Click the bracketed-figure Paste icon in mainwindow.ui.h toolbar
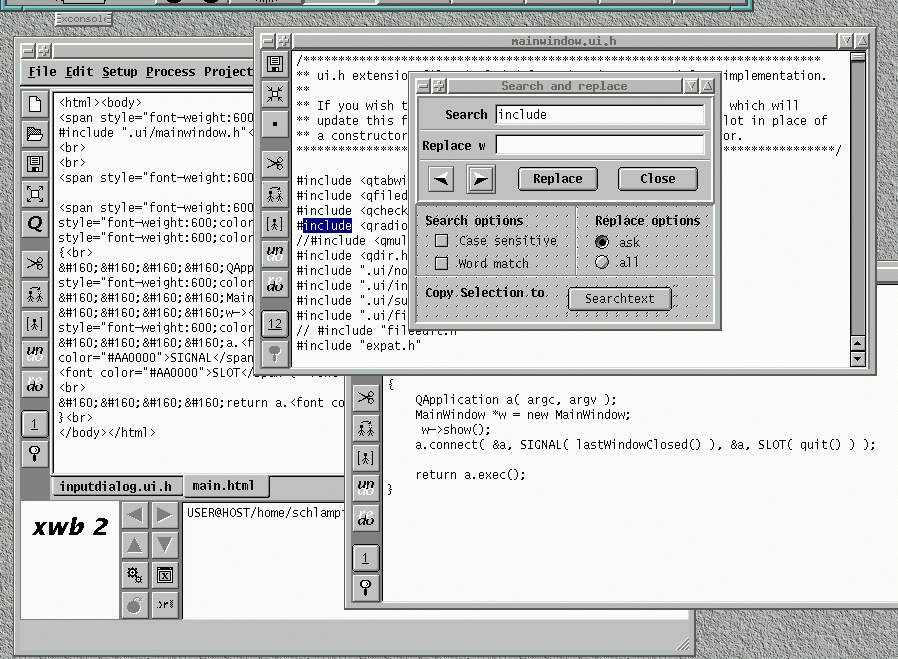This screenshot has width=898, height=659. (x=275, y=224)
